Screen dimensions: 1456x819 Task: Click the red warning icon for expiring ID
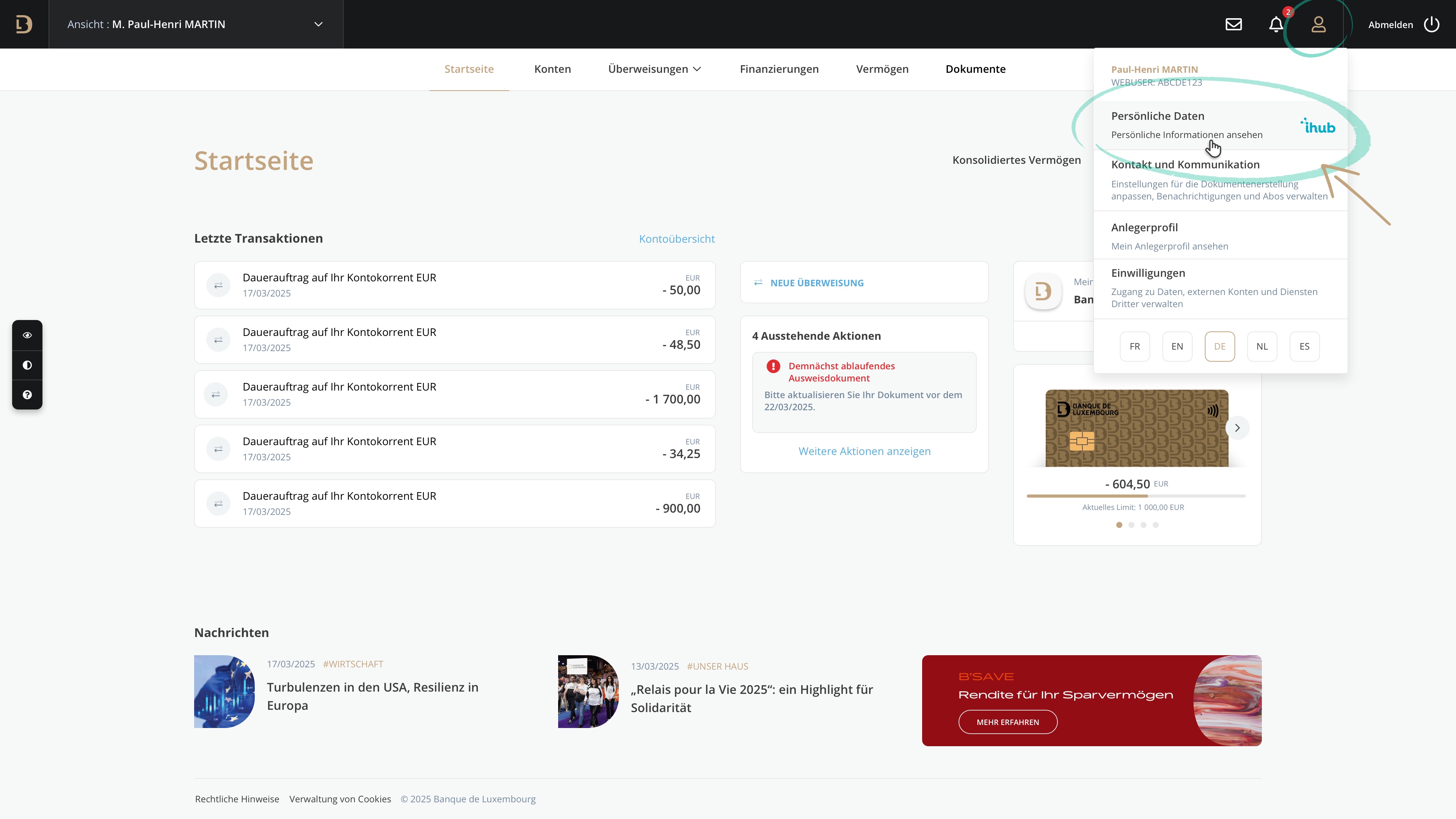point(773,366)
